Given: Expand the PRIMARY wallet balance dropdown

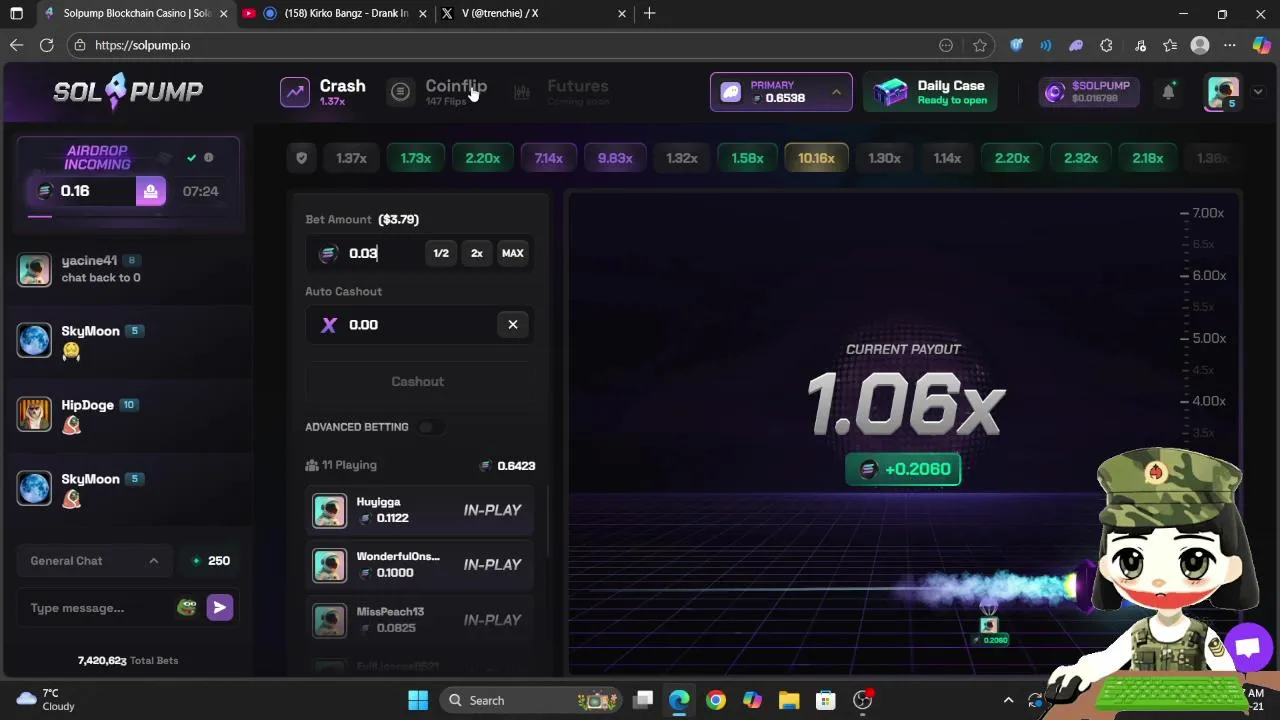Looking at the screenshot, I should [781, 92].
